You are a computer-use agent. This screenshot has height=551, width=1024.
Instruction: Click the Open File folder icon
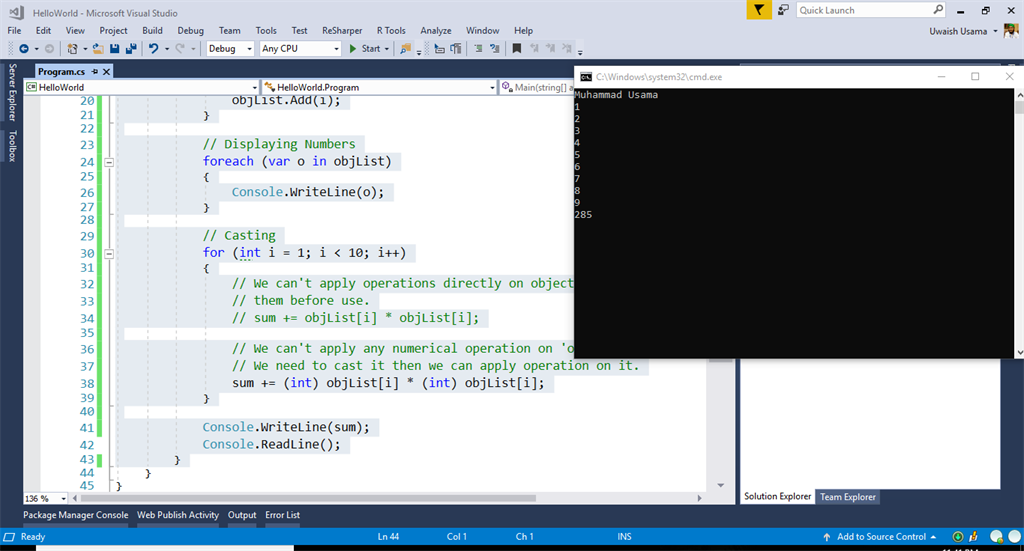98,48
